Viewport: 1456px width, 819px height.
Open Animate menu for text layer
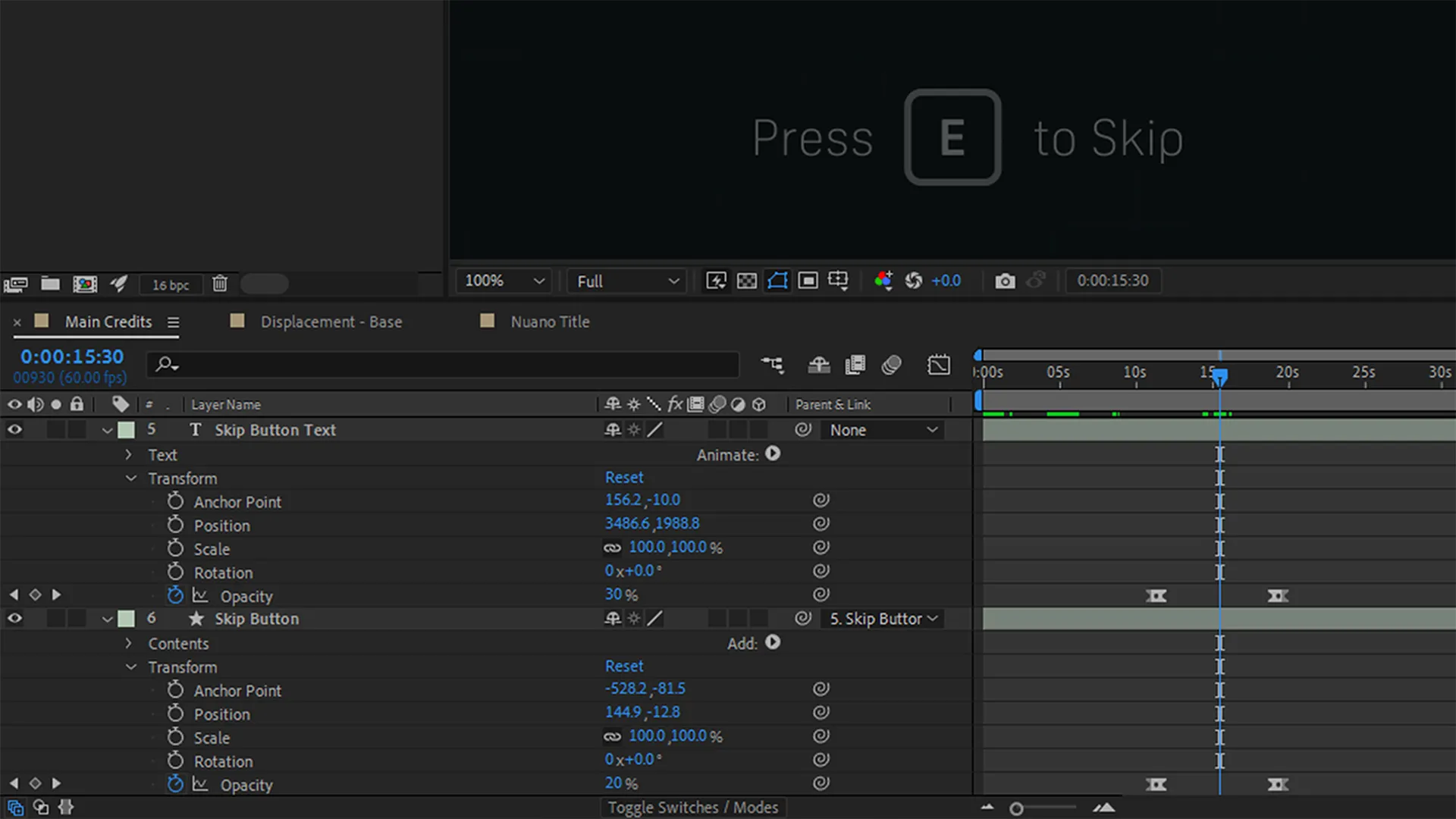(773, 453)
